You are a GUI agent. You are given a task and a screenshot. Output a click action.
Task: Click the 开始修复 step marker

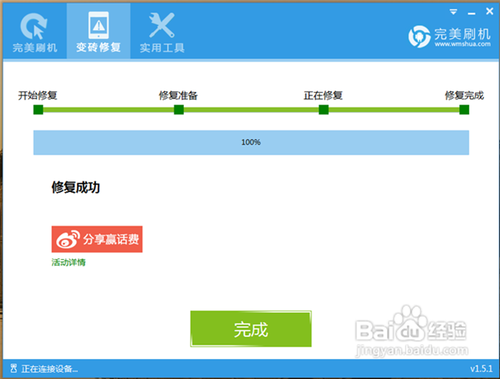coord(38,110)
